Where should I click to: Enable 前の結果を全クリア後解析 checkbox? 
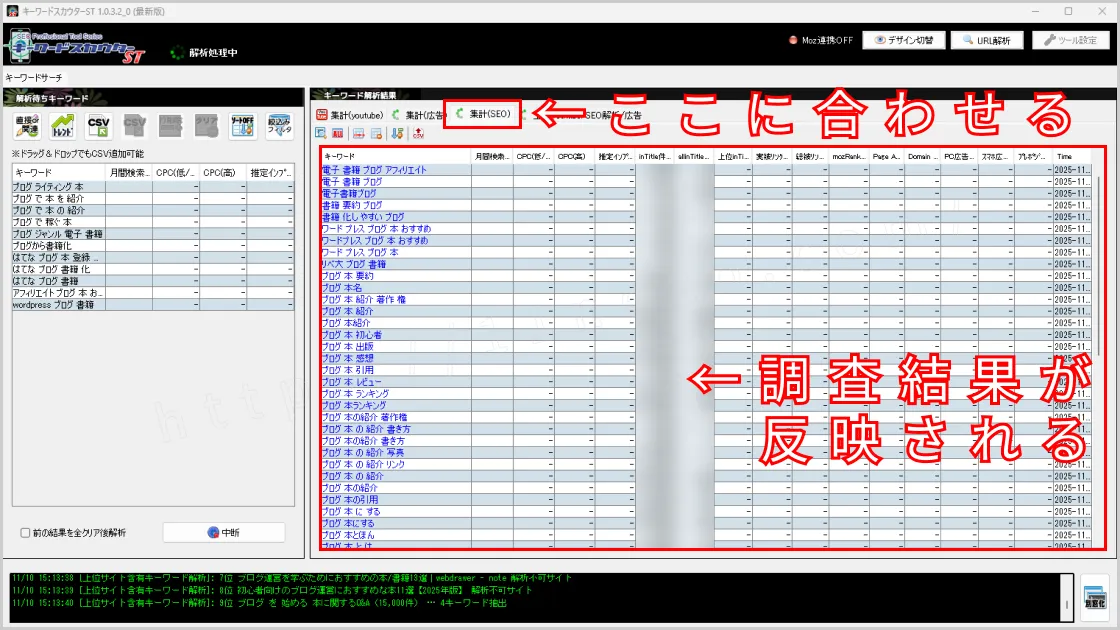pos(25,533)
